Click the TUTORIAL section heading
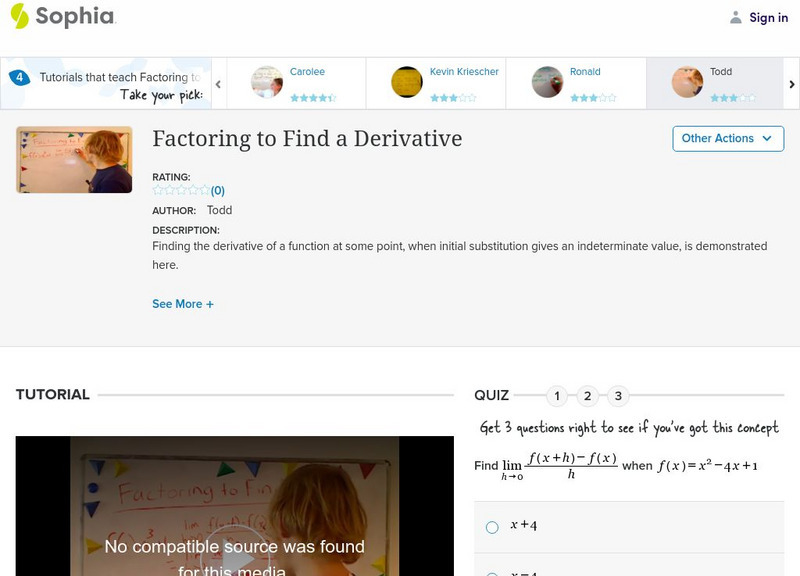 click(53, 394)
